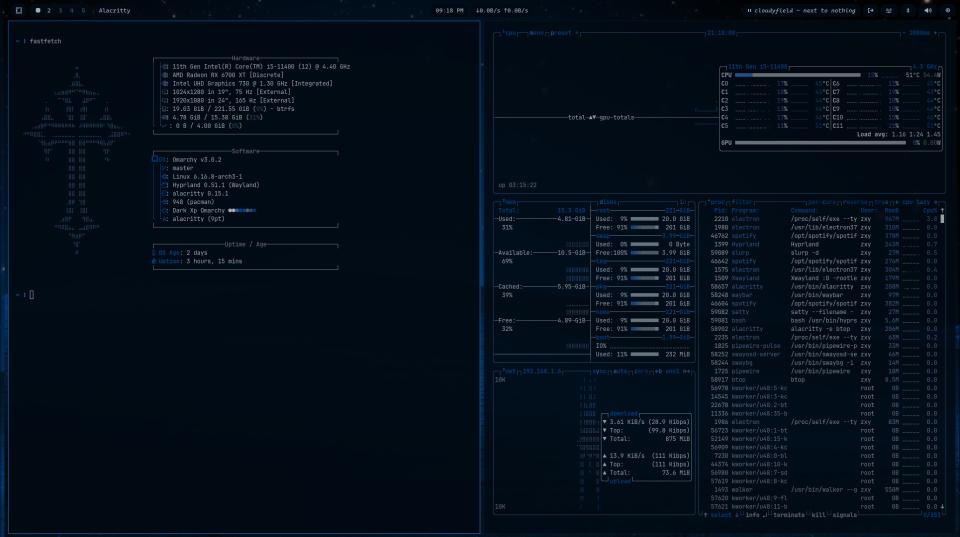Click the active workspace dot indicator
This screenshot has width=960, height=537.
pos(38,10)
